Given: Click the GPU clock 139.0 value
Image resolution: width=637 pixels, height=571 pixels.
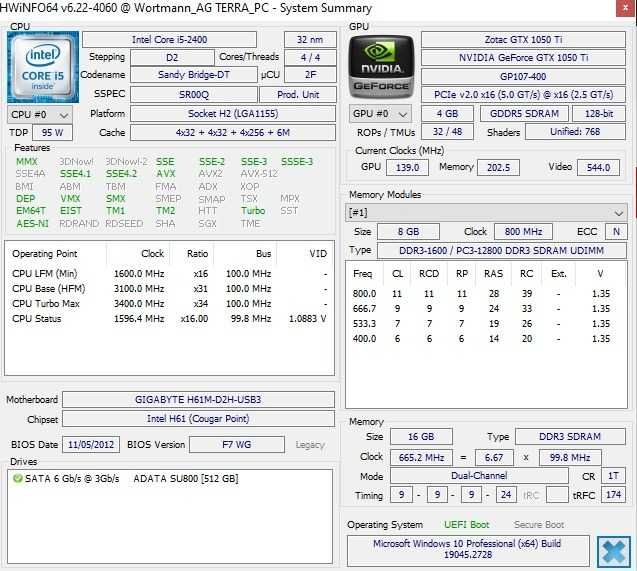Looking at the screenshot, I should pos(407,168).
